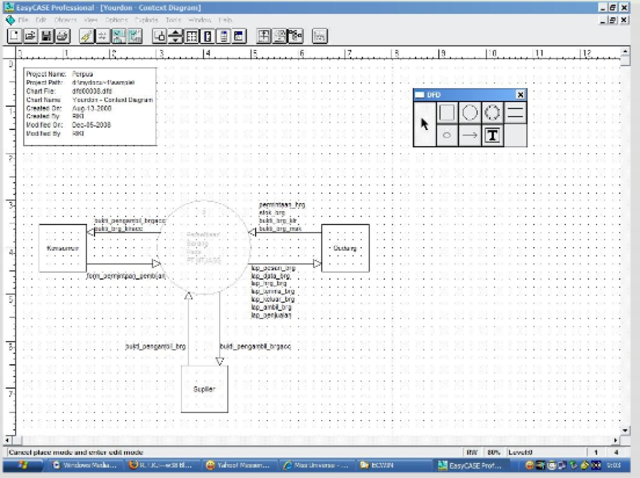640x478 pixels.
Task: Click the up-arrow grid toolbar icon
Action: click(264, 36)
